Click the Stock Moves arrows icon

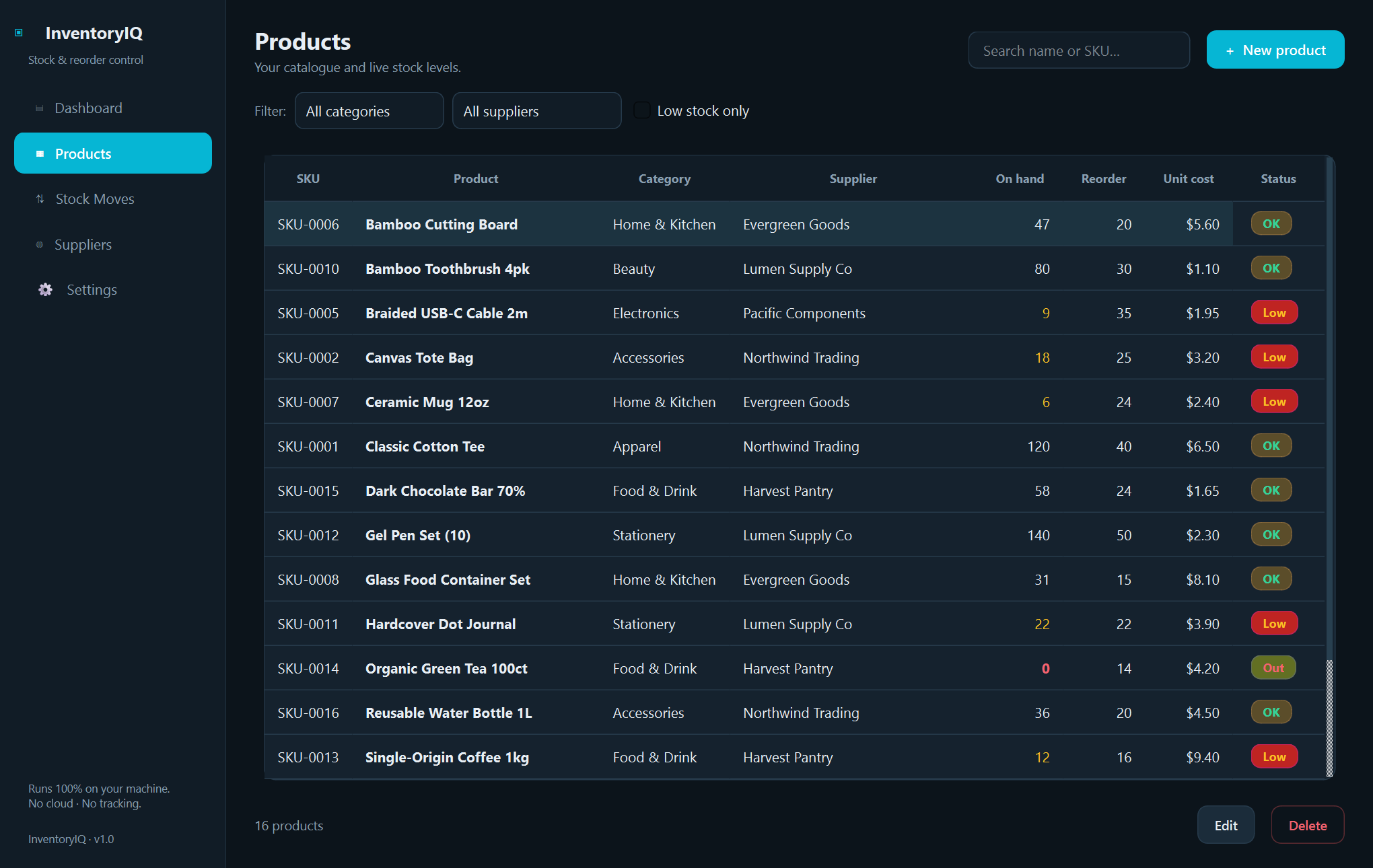(40, 199)
